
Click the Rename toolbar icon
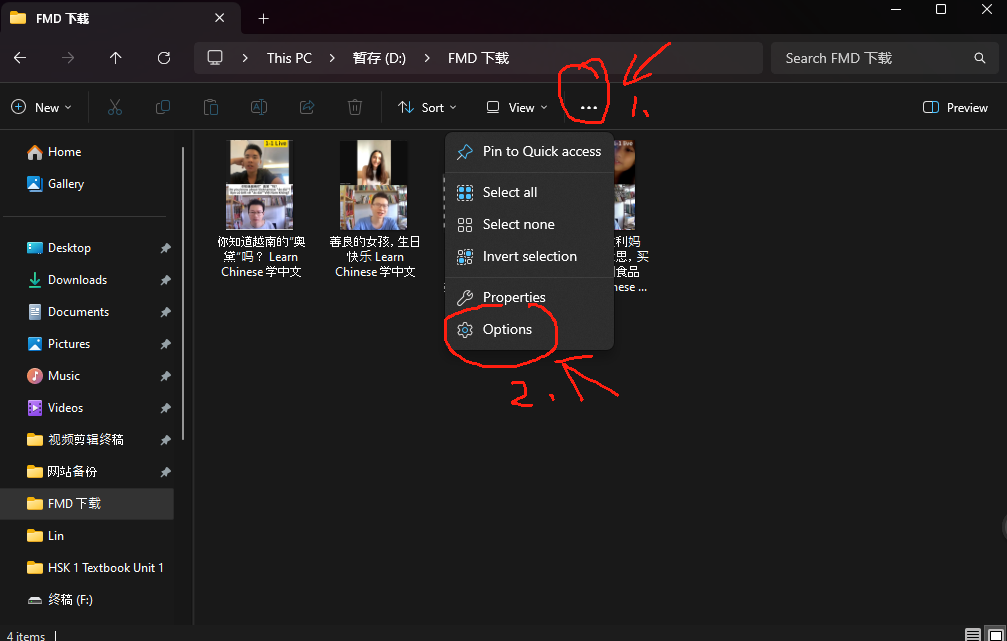tap(259, 107)
